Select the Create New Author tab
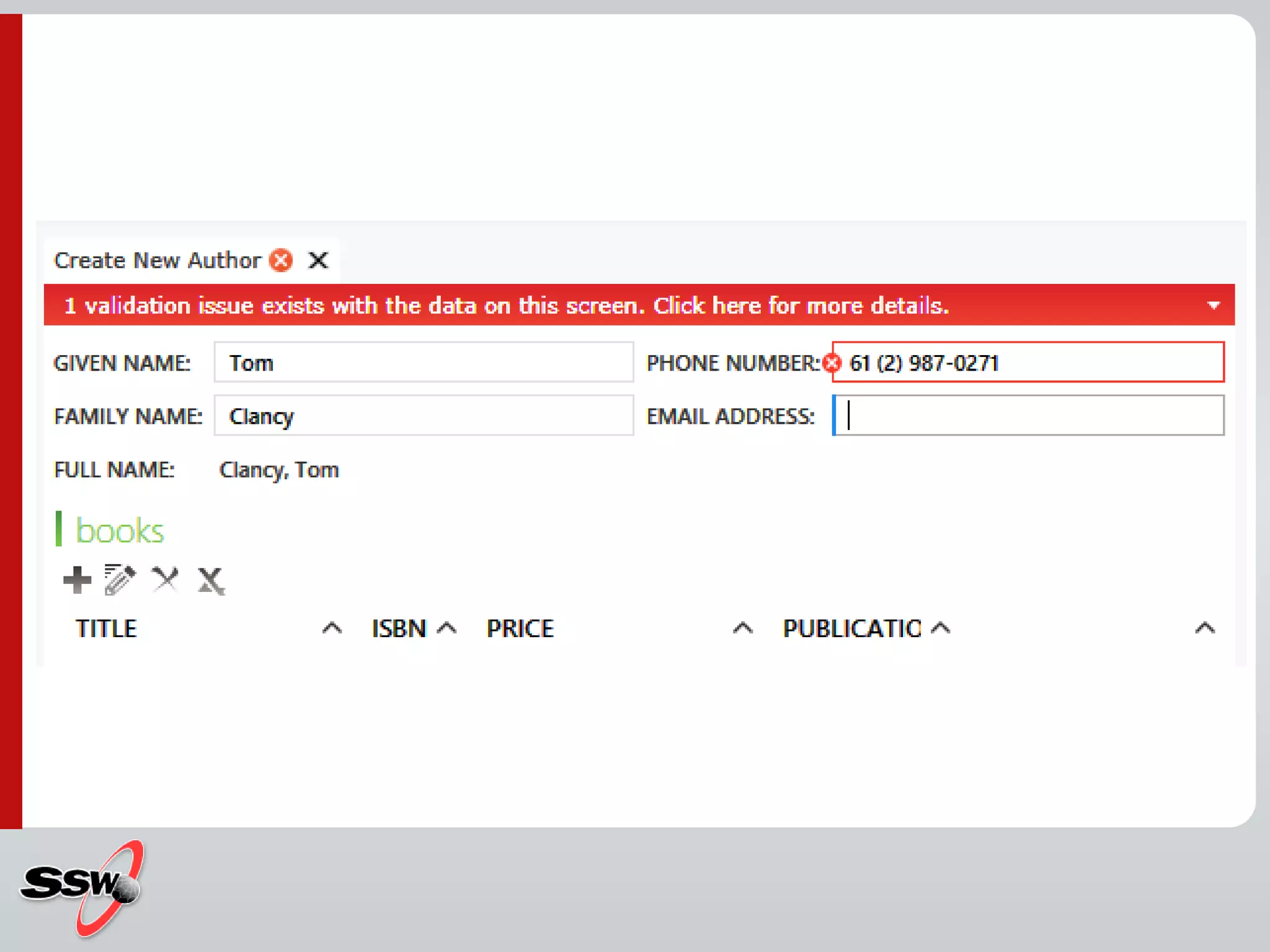 tap(158, 260)
